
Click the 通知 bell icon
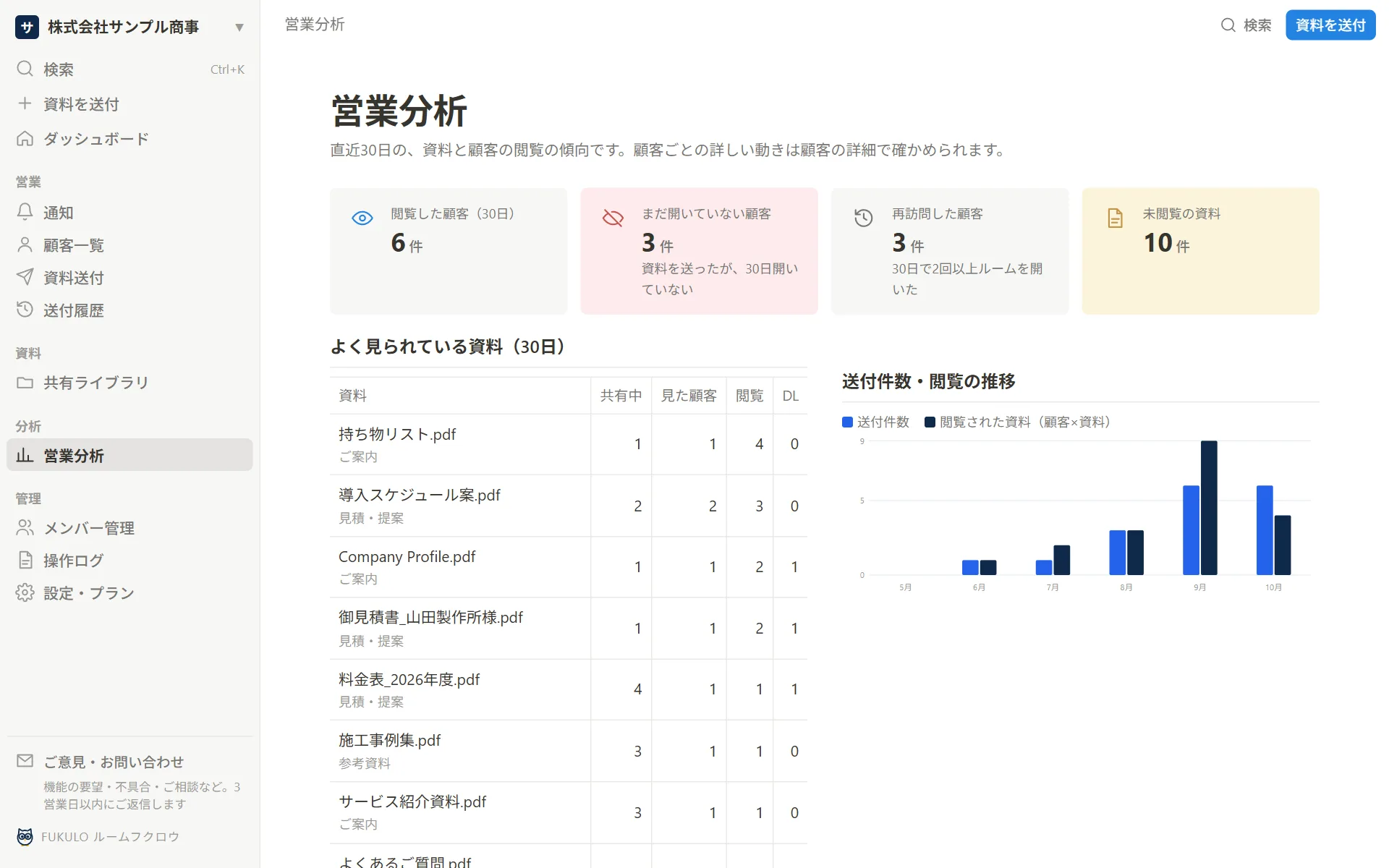25,212
